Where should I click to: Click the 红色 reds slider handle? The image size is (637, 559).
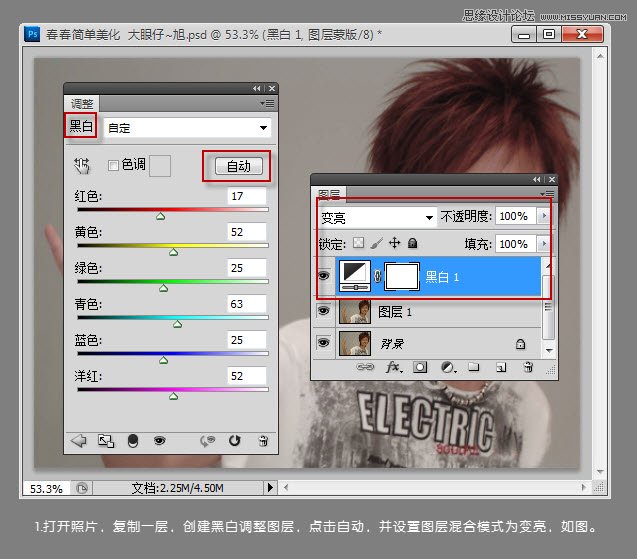click(160, 214)
